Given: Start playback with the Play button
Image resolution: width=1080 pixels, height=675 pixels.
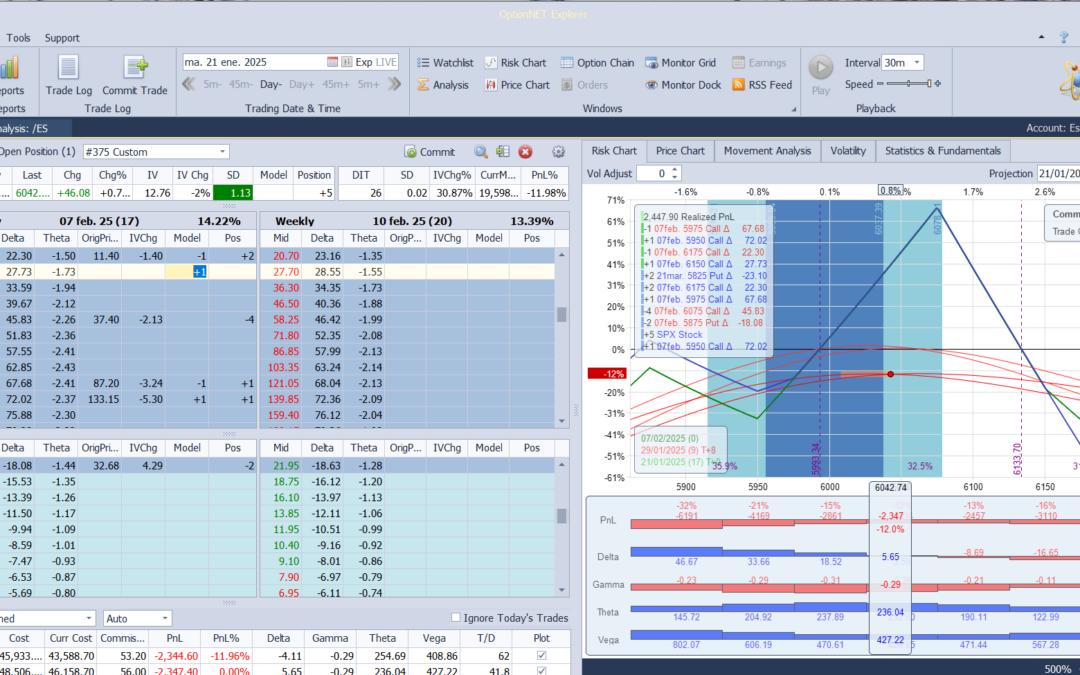Looking at the screenshot, I should click(x=820, y=74).
